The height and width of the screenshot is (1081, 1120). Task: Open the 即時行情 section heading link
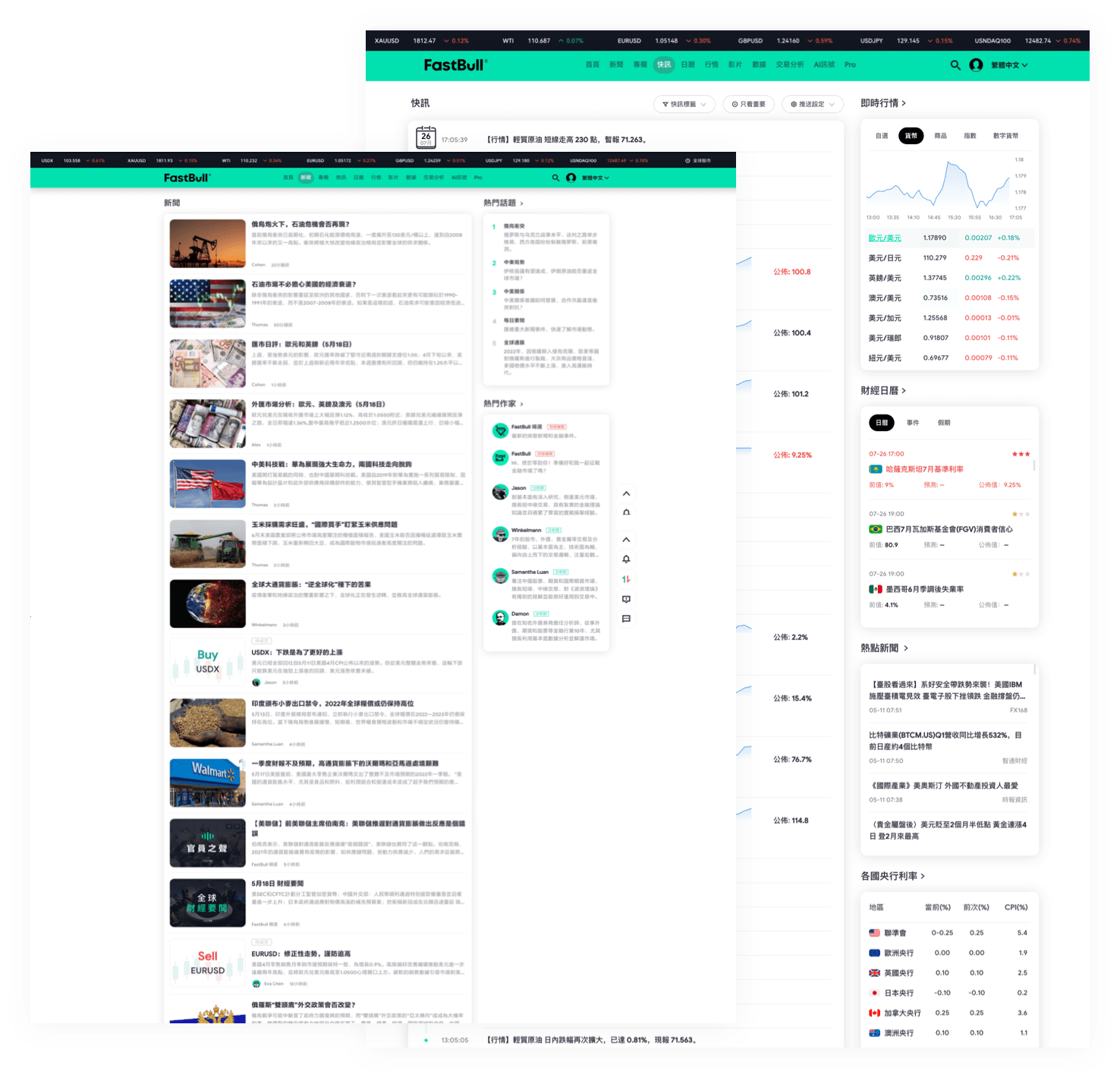point(882,103)
